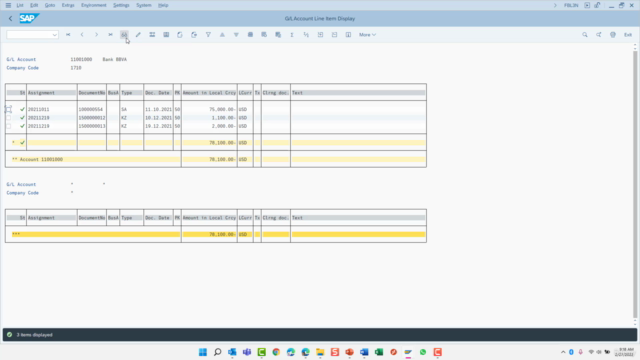Click the Select Layout icon

point(264,35)
